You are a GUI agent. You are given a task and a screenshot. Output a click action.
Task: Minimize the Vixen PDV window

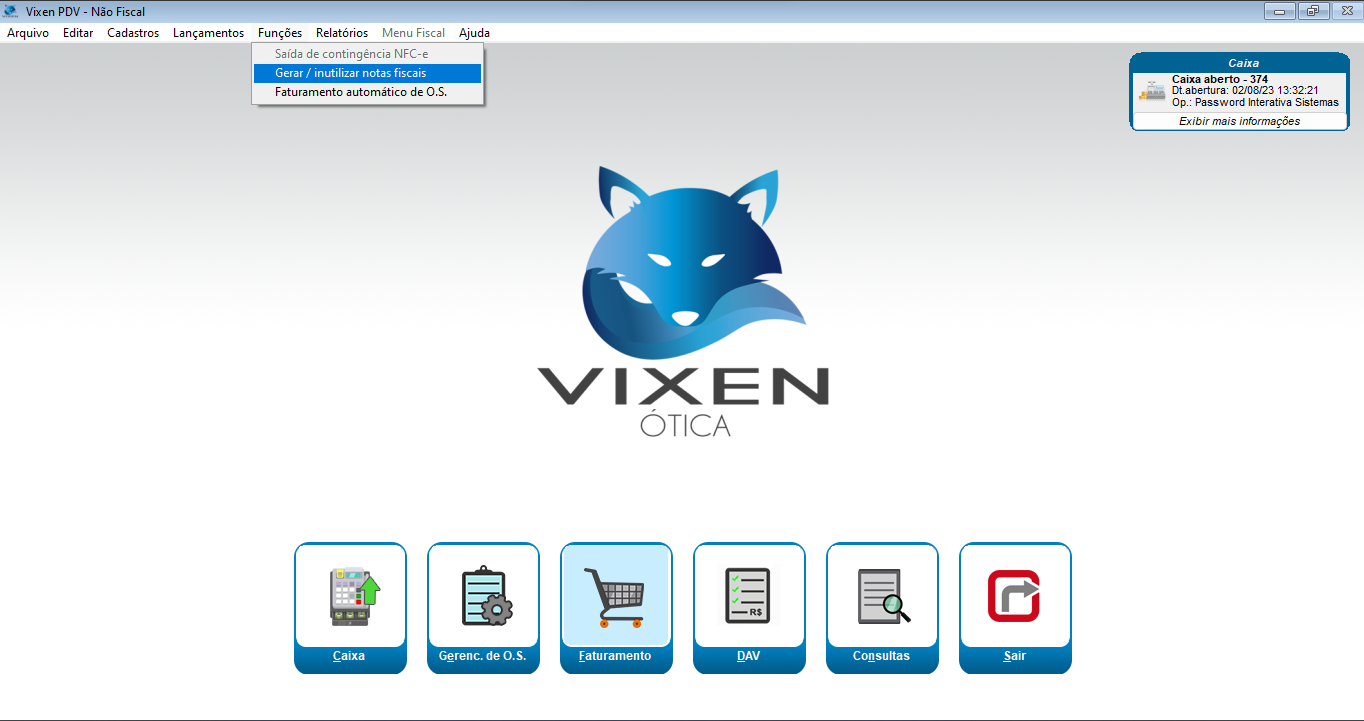click(1280, 12)
